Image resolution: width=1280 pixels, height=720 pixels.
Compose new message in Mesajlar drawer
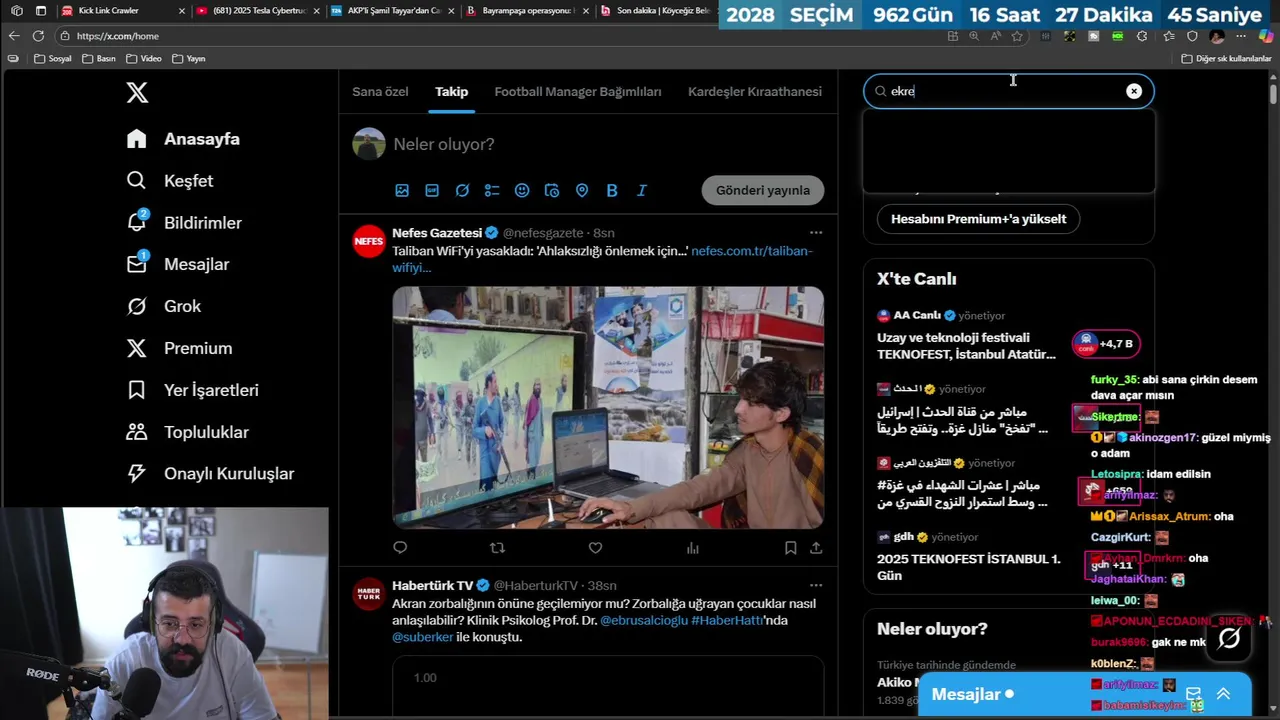[1193, 694]
